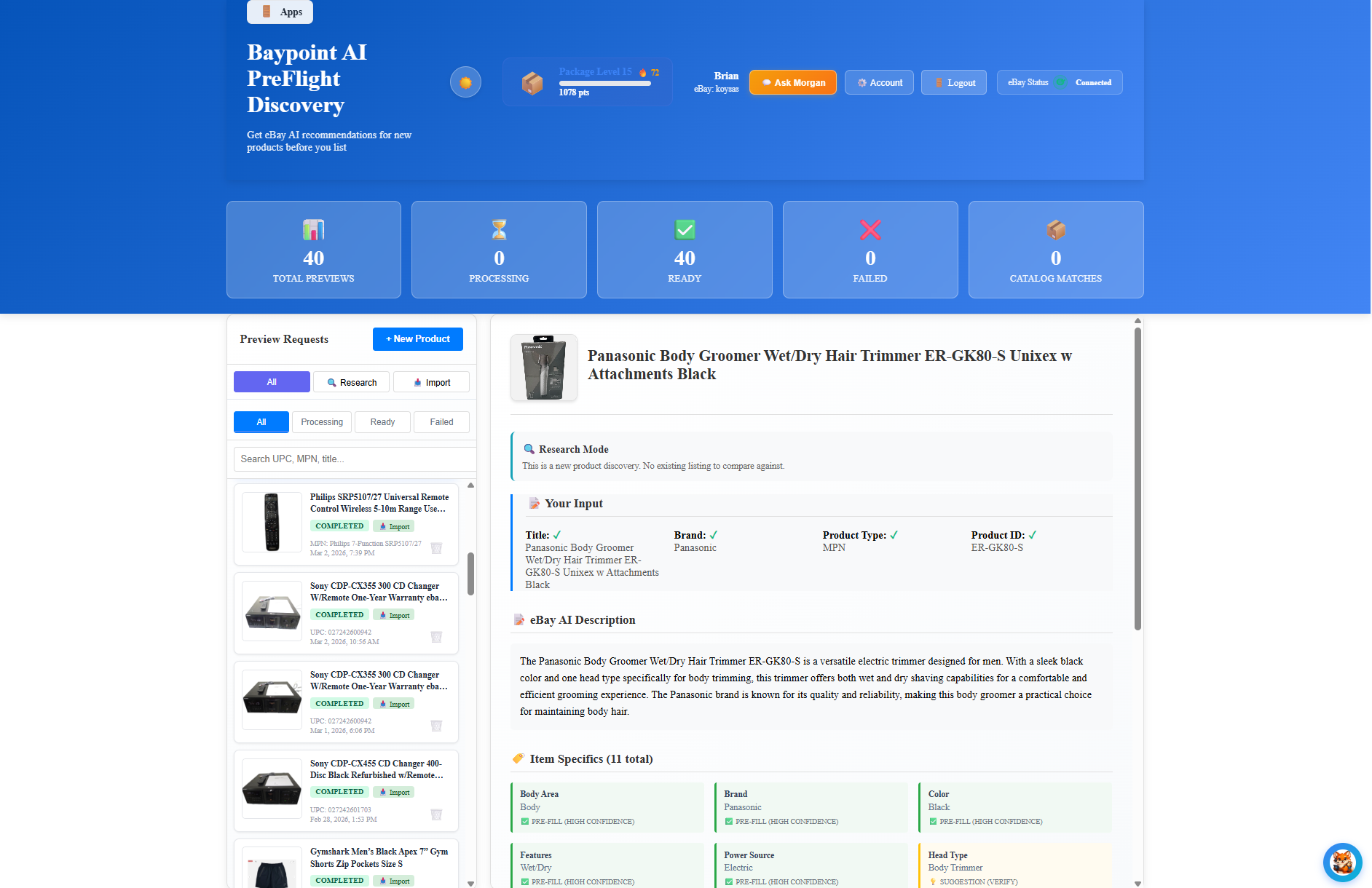Delete the Philips remote preview via trash icon

[436, 548]
